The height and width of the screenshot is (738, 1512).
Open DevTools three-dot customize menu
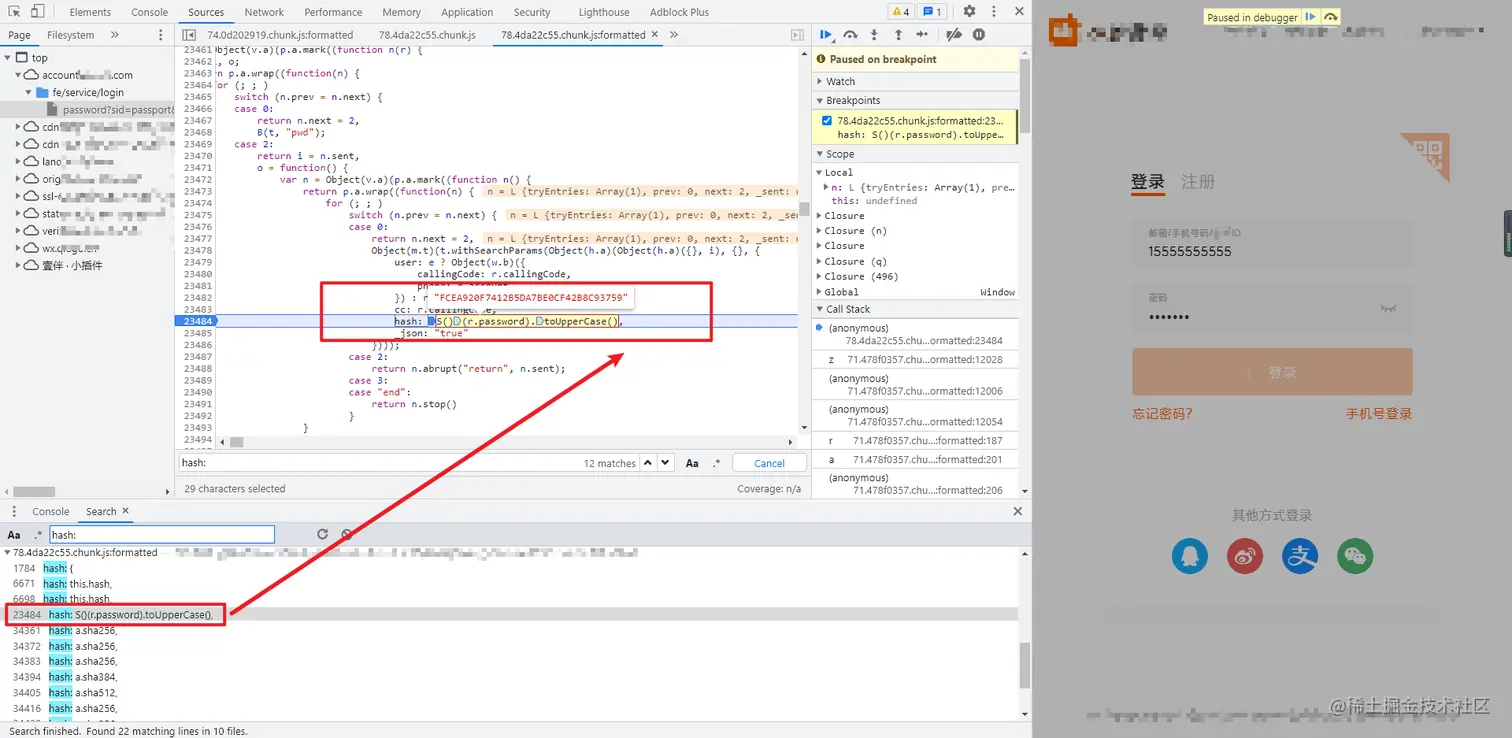tap(995, 12)
